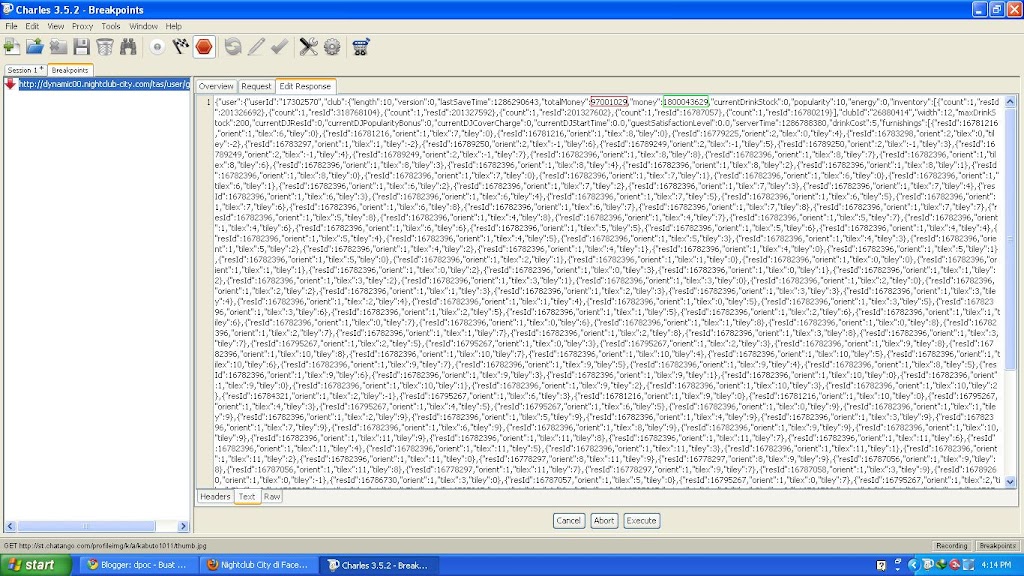Select the Breakpoints tab
This screenshot has height=576, width=1024.
(70, 70)
